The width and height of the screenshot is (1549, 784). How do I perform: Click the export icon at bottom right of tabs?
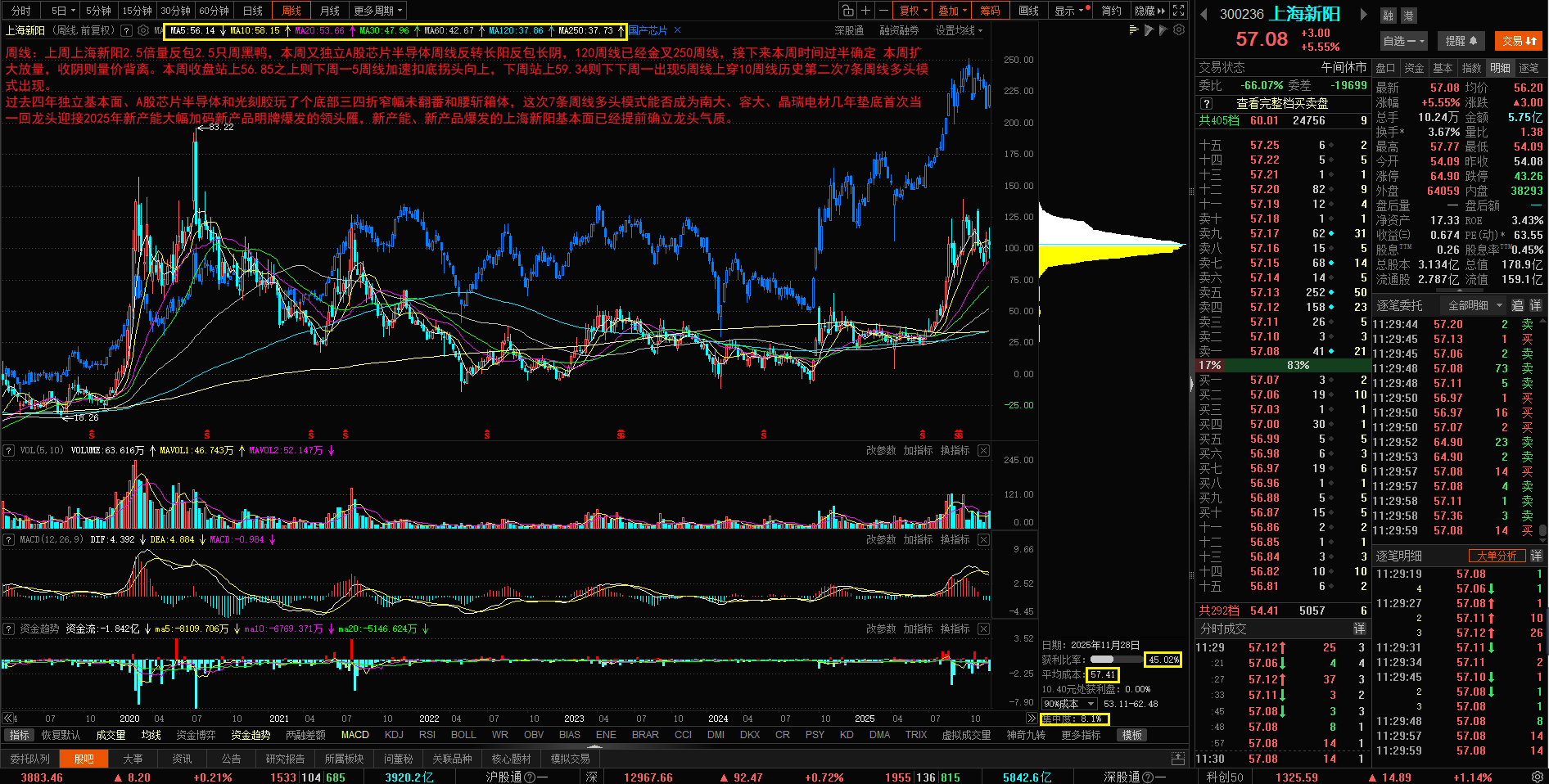1178,759
